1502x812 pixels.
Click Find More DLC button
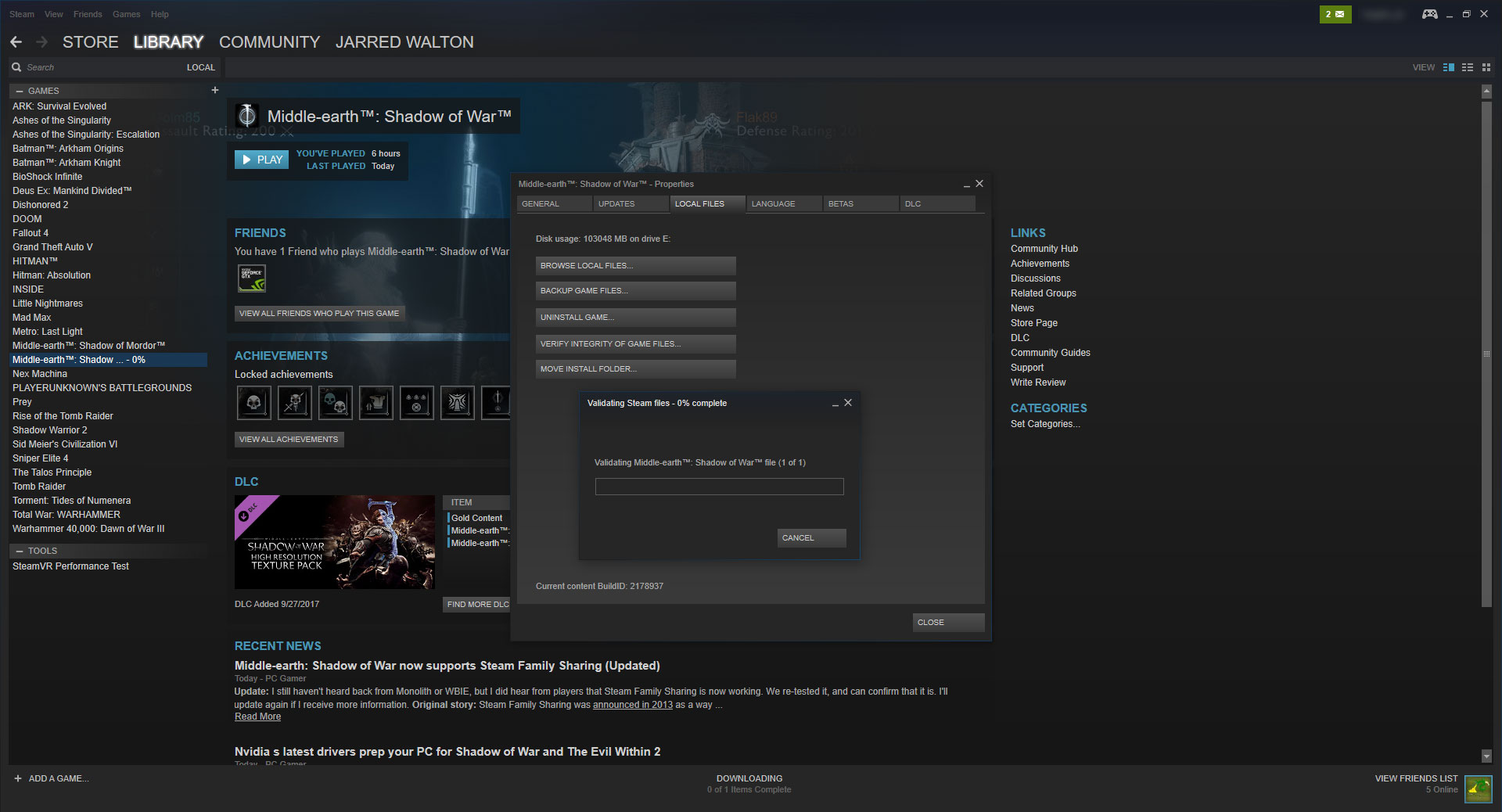[x=477, y=605]
